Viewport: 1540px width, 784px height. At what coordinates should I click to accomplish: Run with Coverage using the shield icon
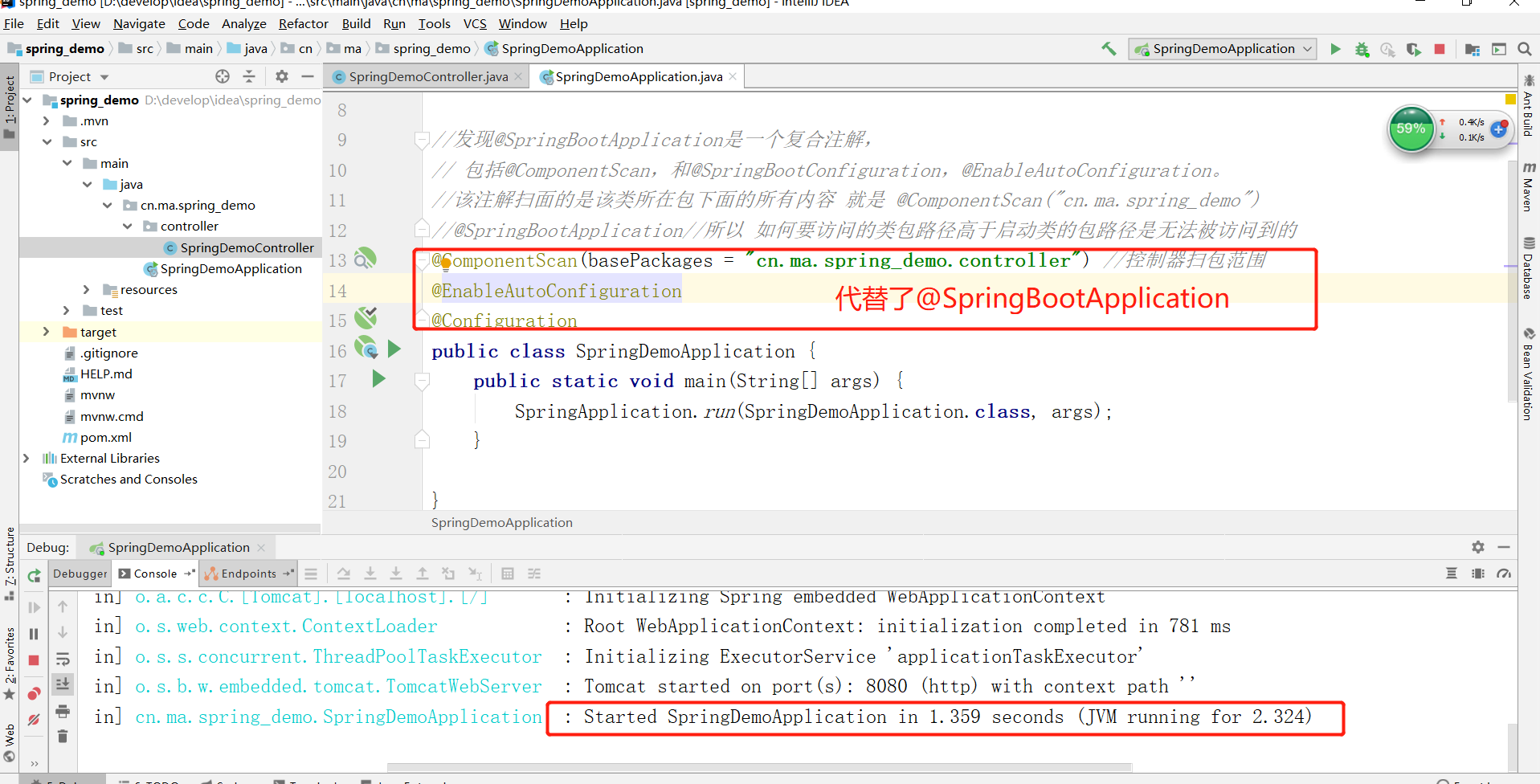(x=1414, y=49)
